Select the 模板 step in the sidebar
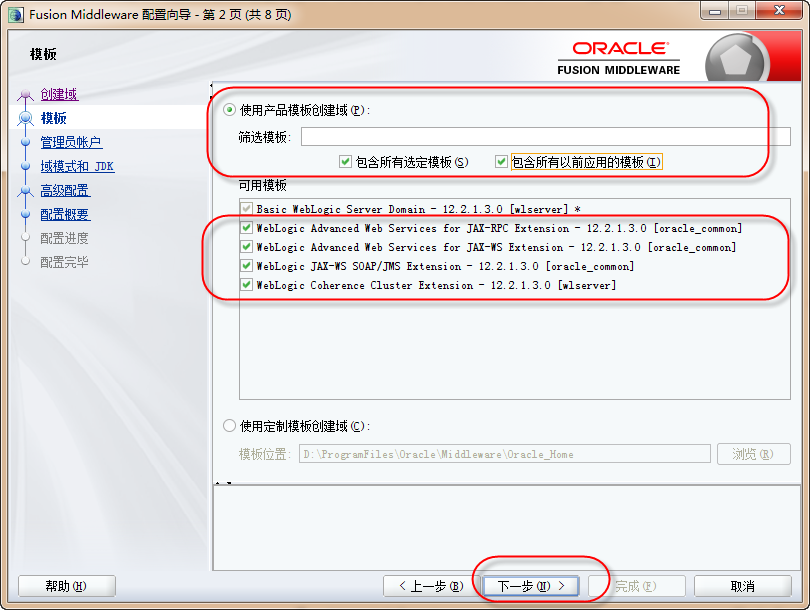Screen dimensions: 810x610 pyautogui.click(x=53, y=118)
